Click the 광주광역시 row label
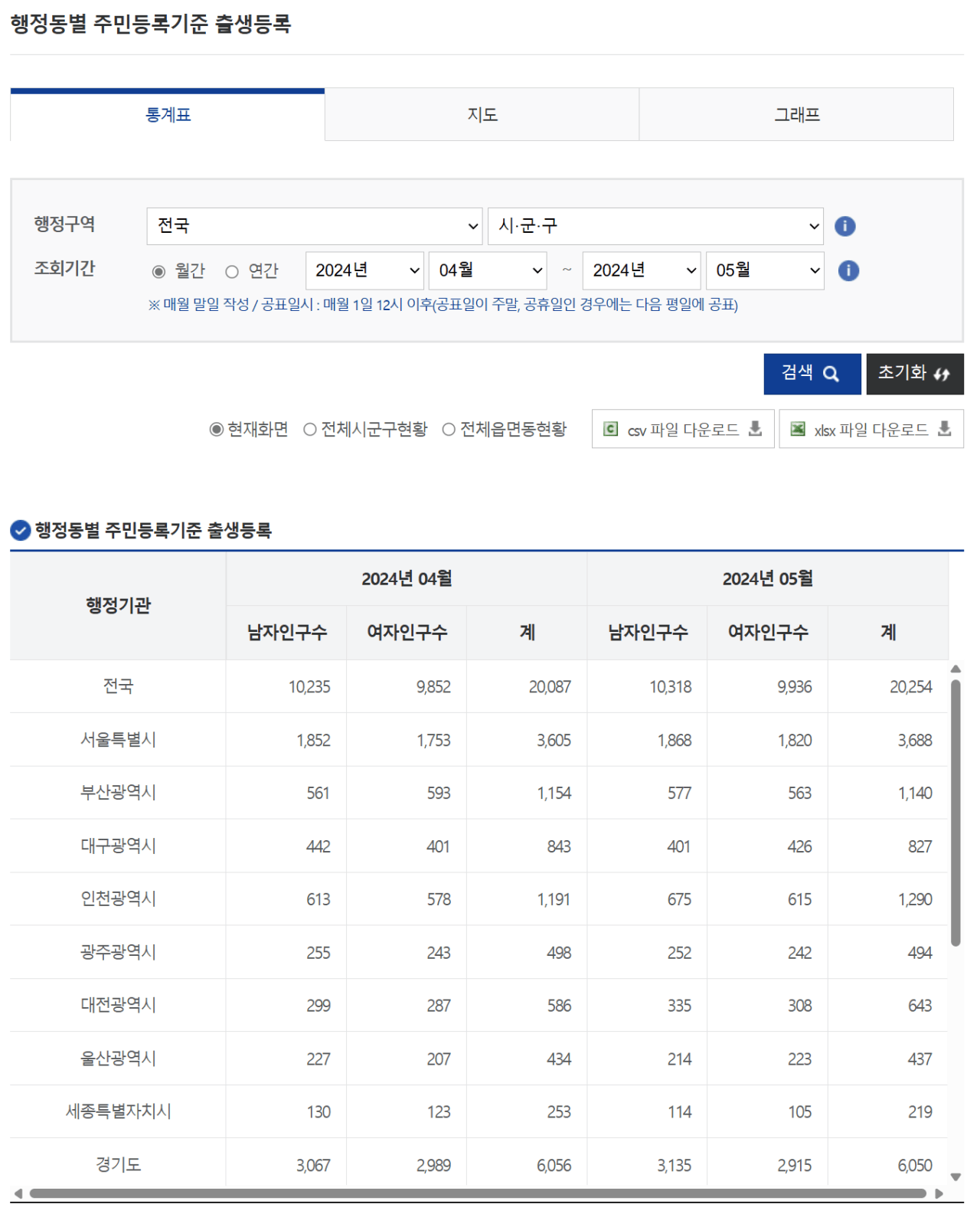The width and height of the screenshot is (980, 1214). [118, 952]
